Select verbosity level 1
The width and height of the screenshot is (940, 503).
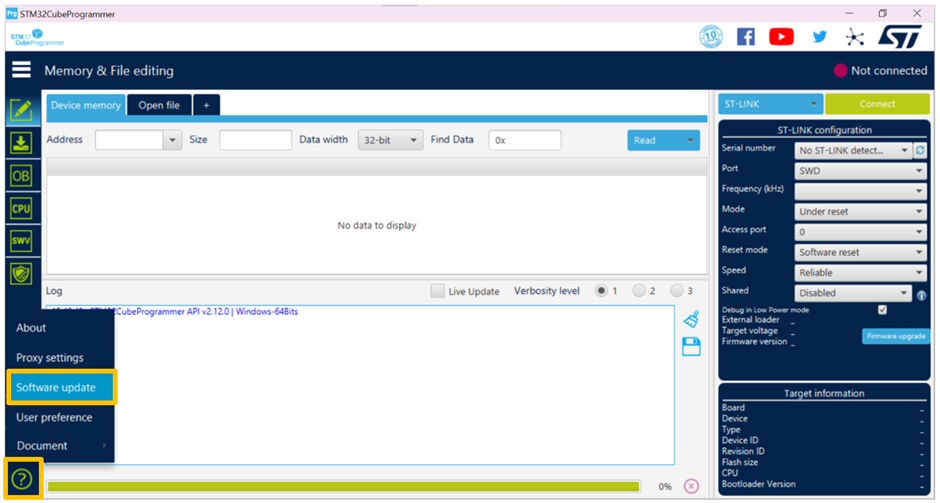[601, 291]
